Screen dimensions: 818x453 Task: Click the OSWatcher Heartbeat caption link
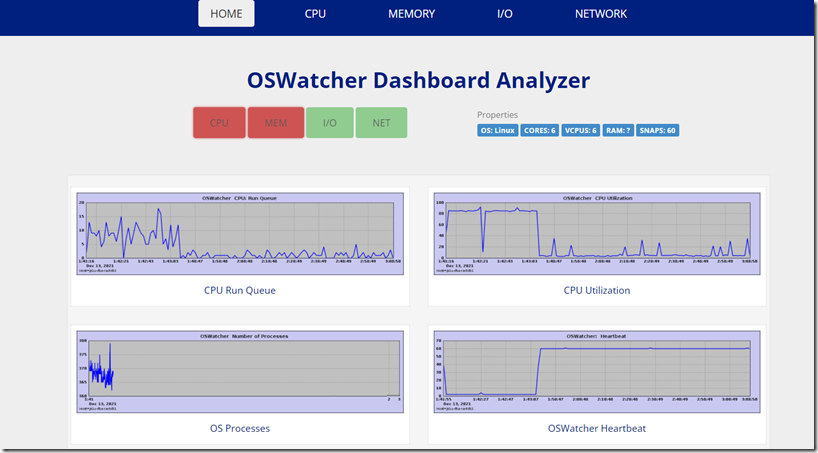597,428
